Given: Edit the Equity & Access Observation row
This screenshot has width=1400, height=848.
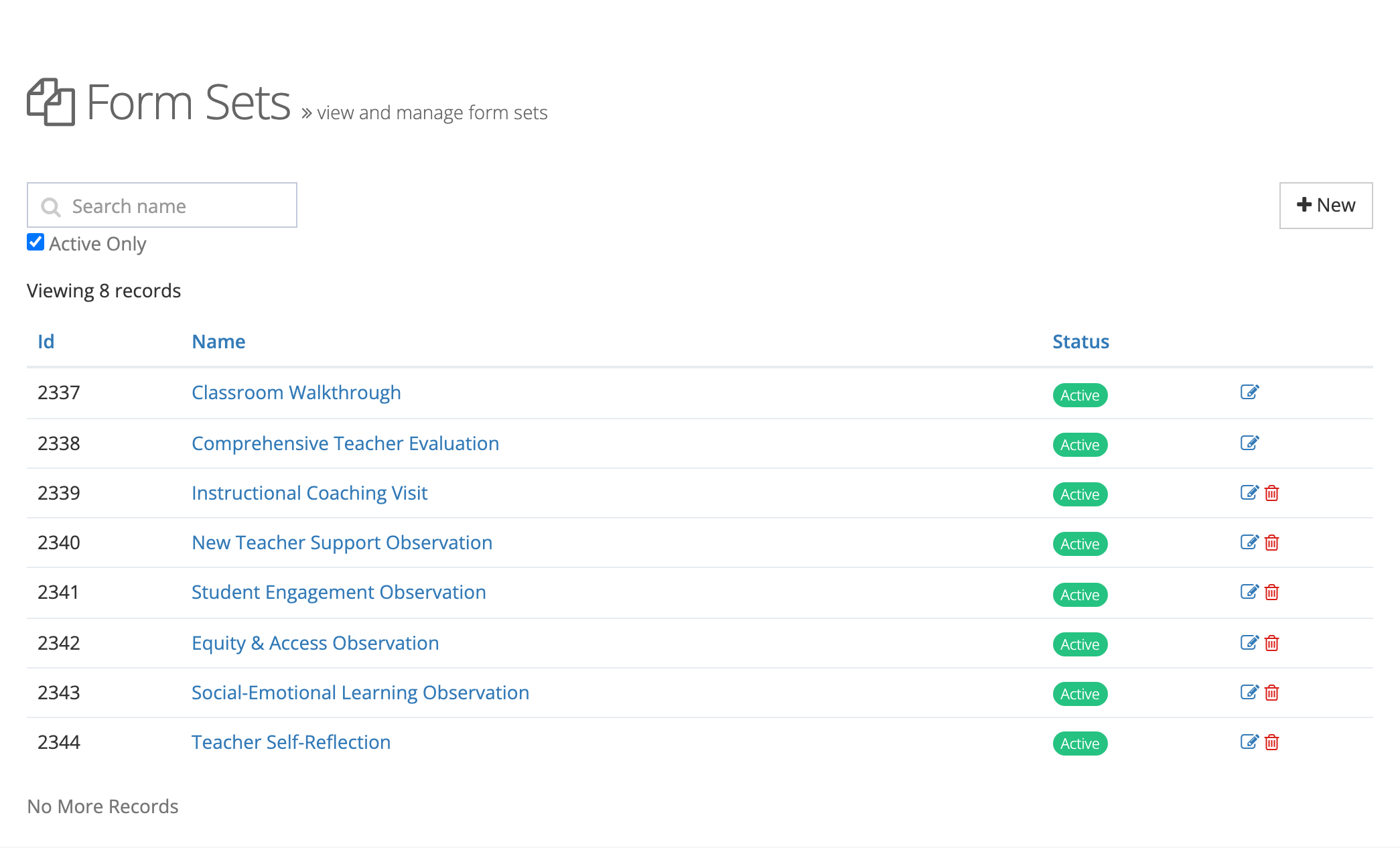Looking at the screenshot, I should pos(1249,643).
